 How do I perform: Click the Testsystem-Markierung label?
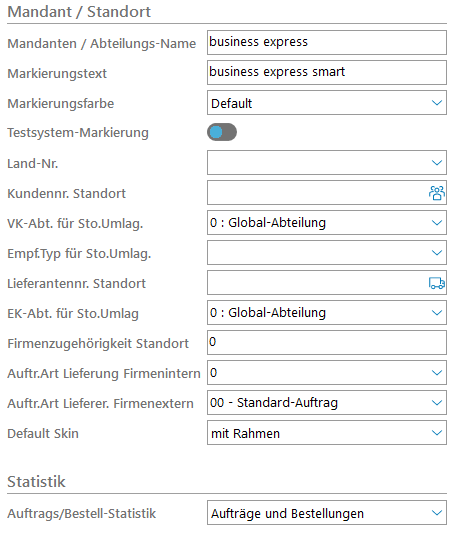click(x=78, y=133)
